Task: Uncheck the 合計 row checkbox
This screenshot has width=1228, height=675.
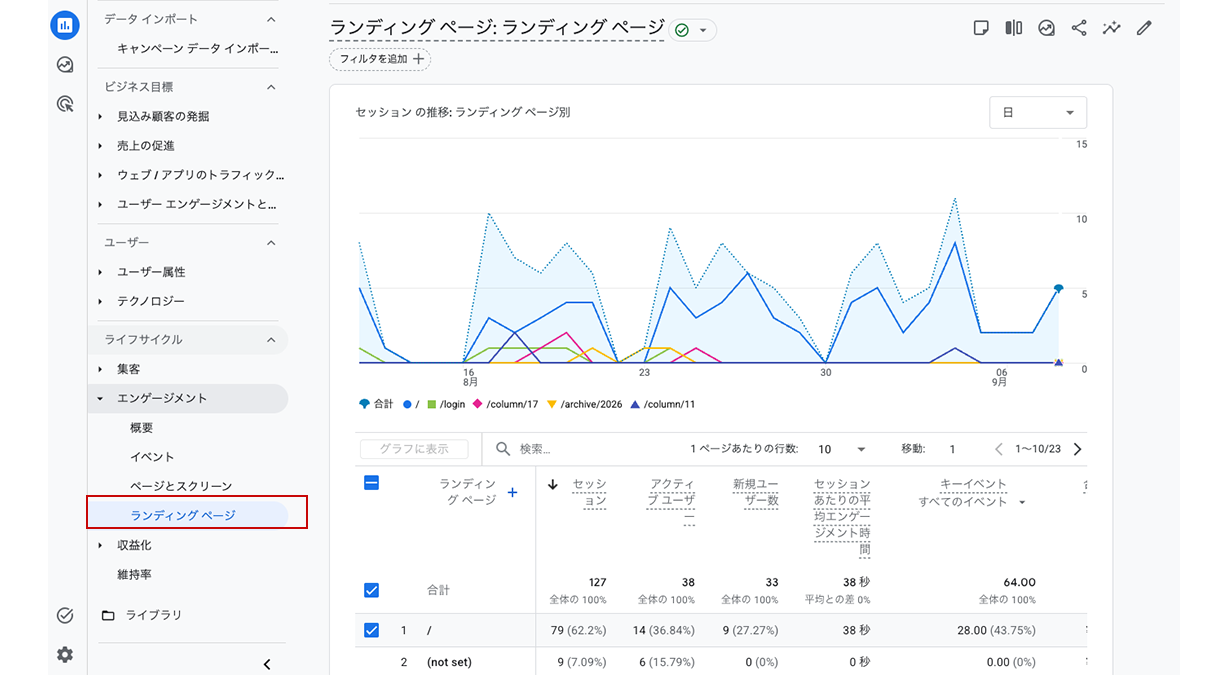Action: 371,590
